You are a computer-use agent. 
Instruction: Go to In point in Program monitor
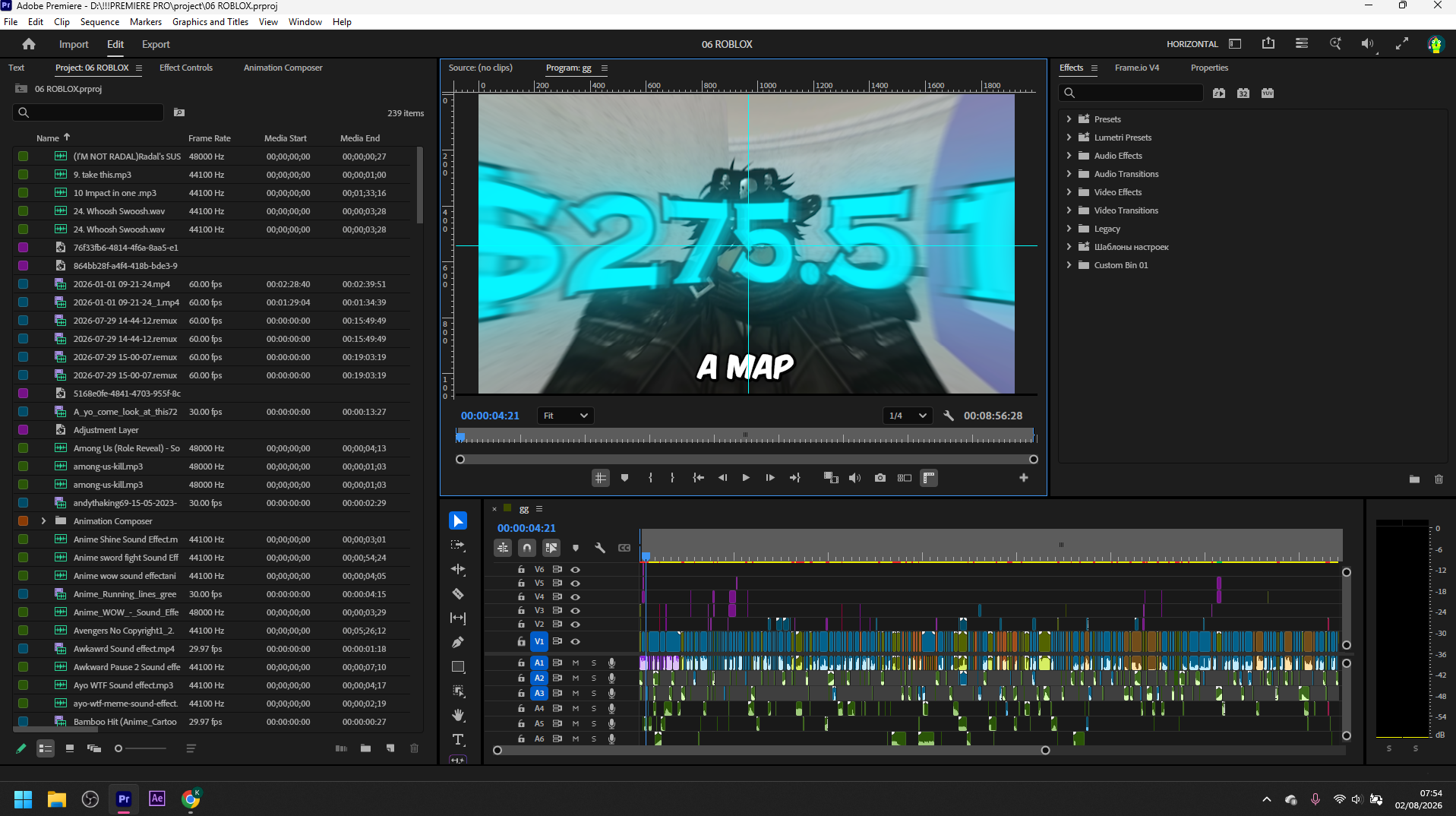[698, 478]
